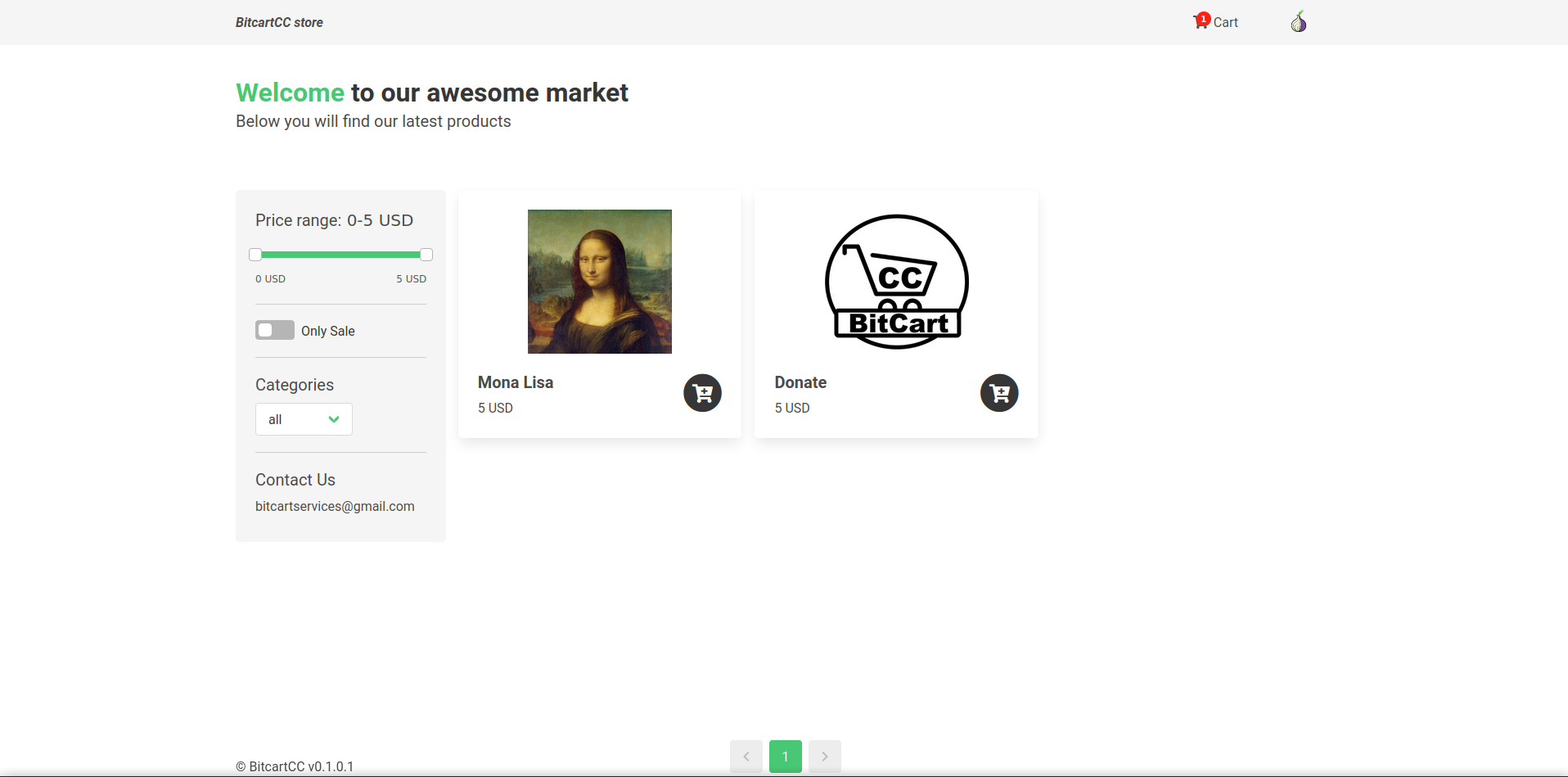Click the Tor onion icon

coord(1299,22)
